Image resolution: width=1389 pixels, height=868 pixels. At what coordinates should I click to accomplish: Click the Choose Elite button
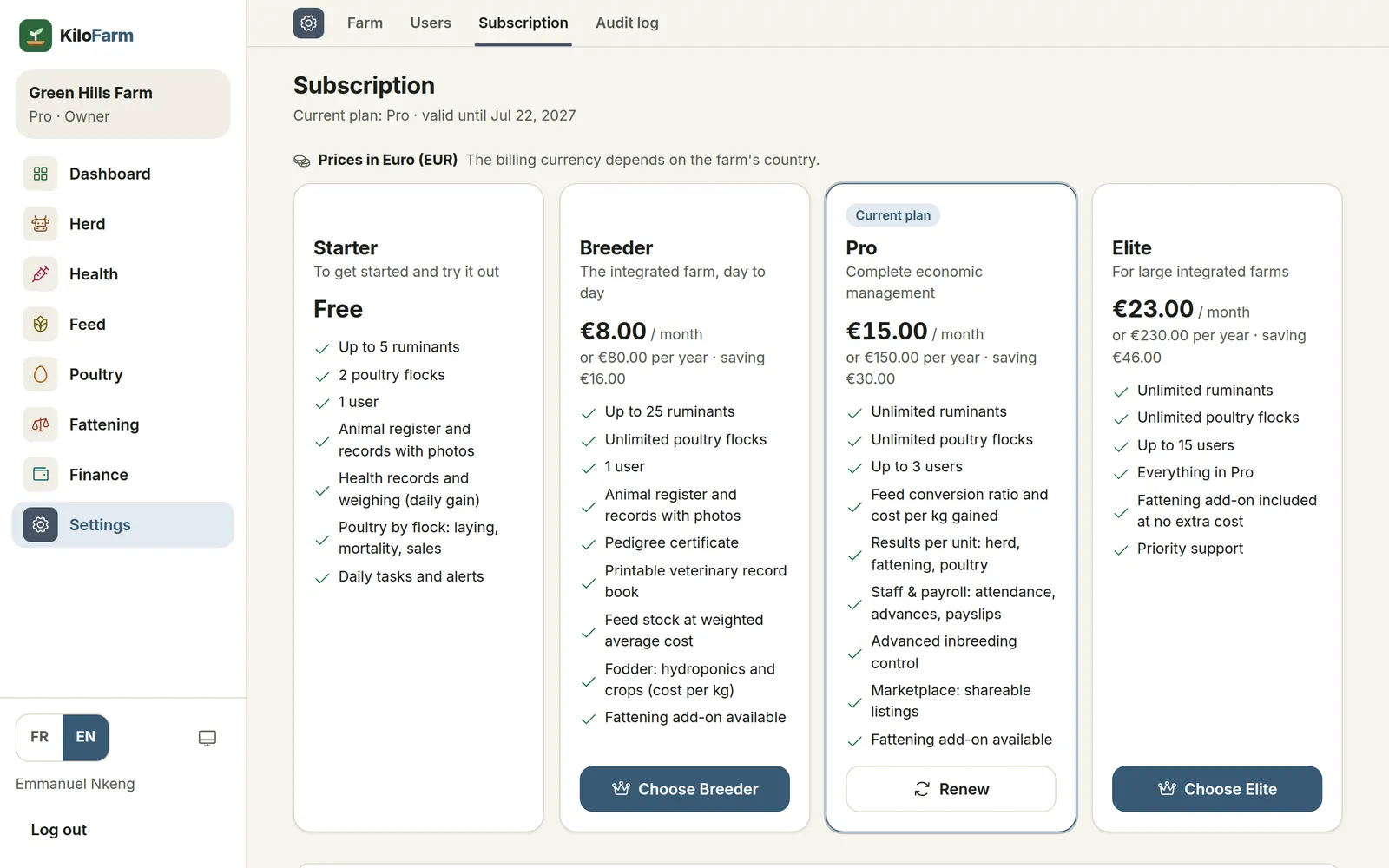1217,789
